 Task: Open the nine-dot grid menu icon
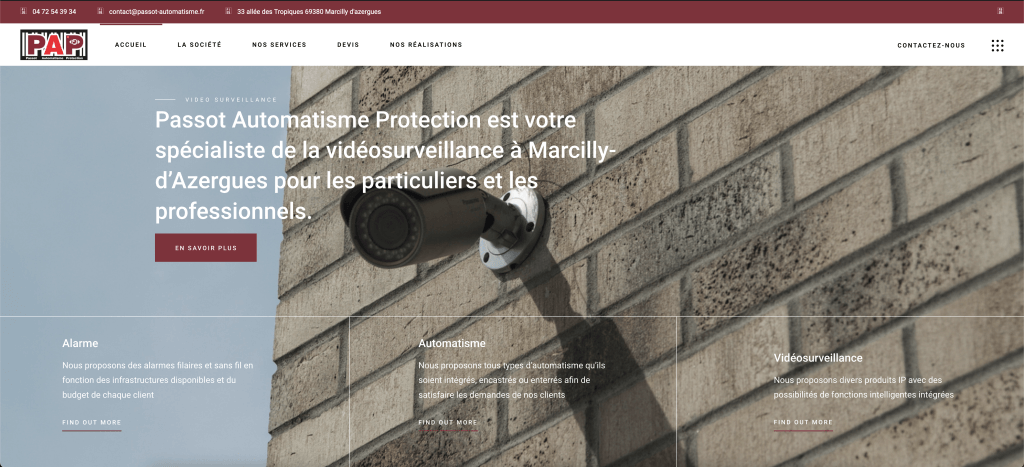[x=997, y=45]
